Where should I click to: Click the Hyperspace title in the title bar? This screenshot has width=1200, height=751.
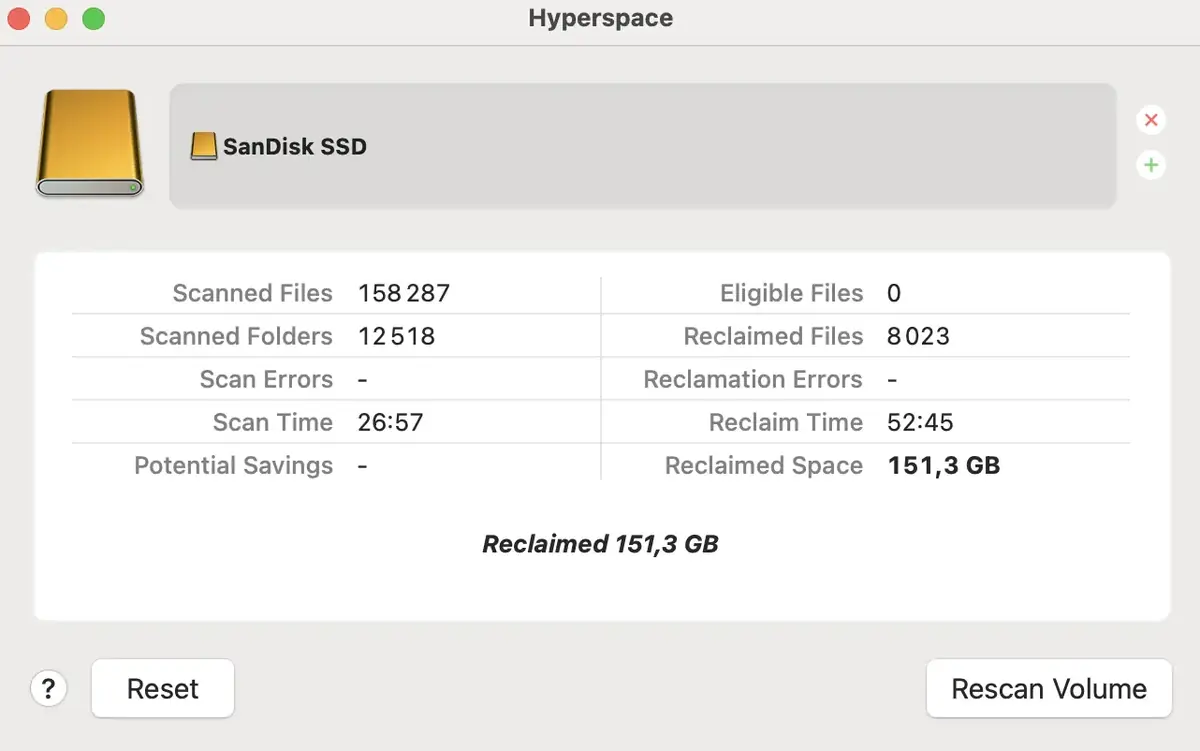pos(600,18)
